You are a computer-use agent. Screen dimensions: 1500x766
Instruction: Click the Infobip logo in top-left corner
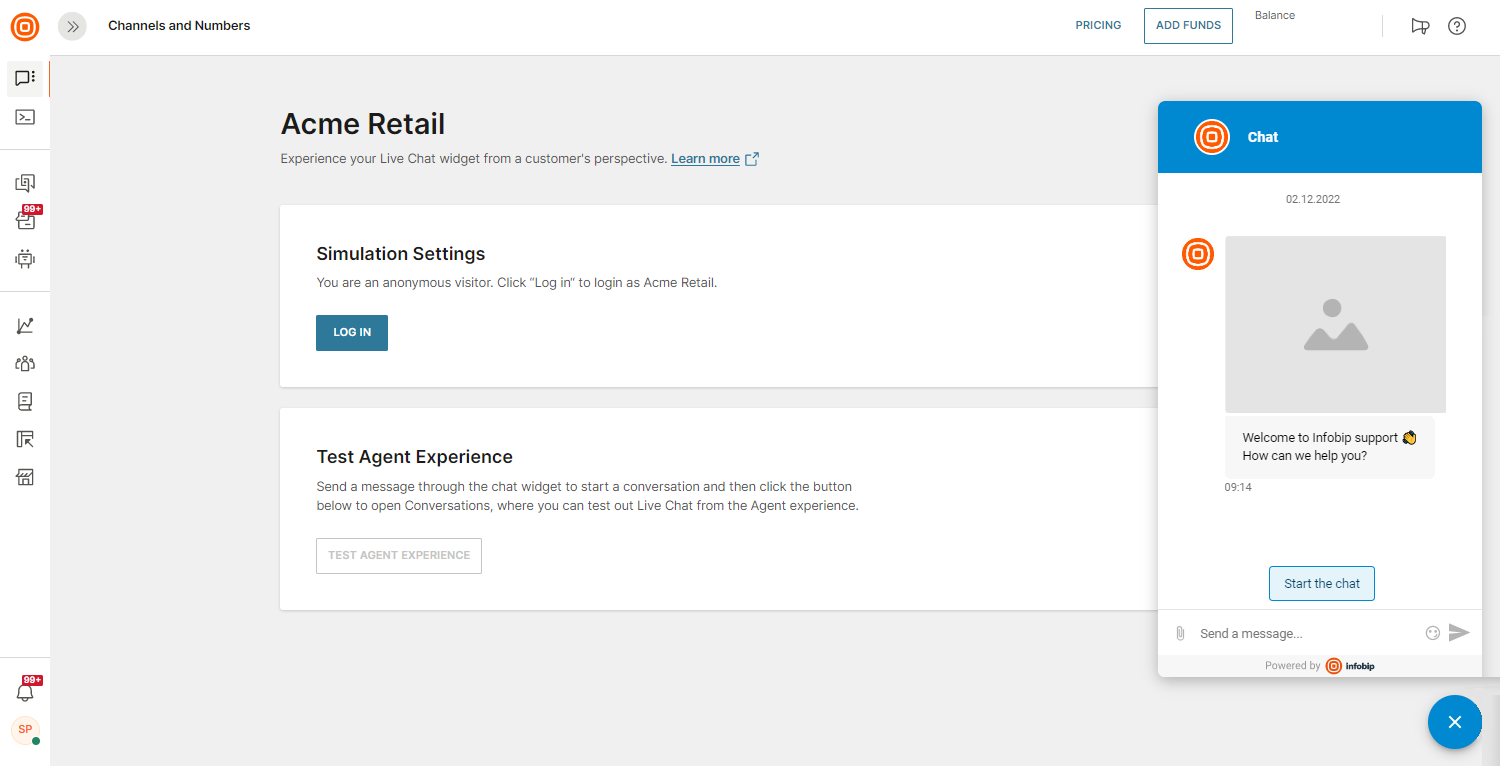[25, 26]
